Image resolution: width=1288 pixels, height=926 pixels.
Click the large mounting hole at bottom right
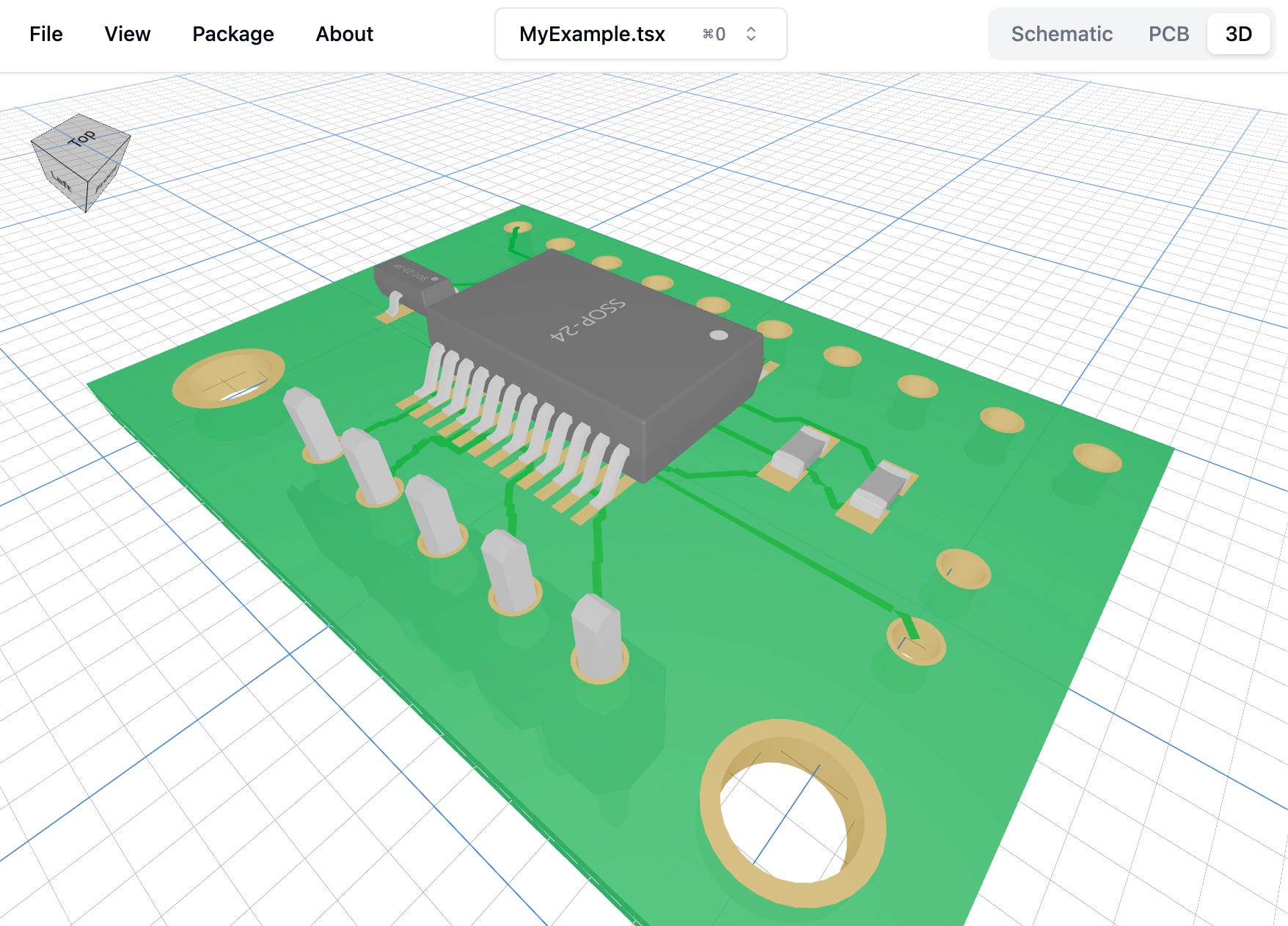click(792, 812)
